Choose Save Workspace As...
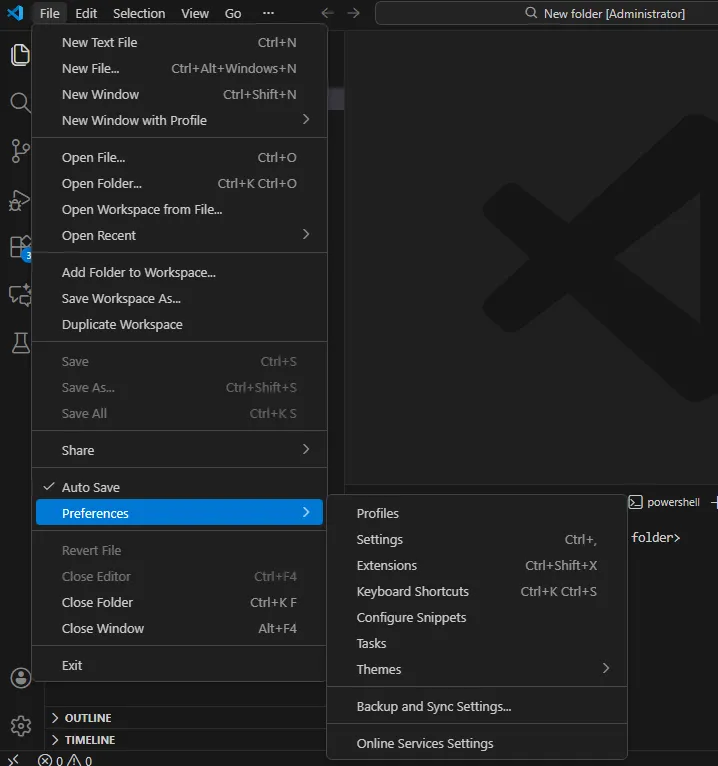The image size is (718, 766). click(179, 298)
